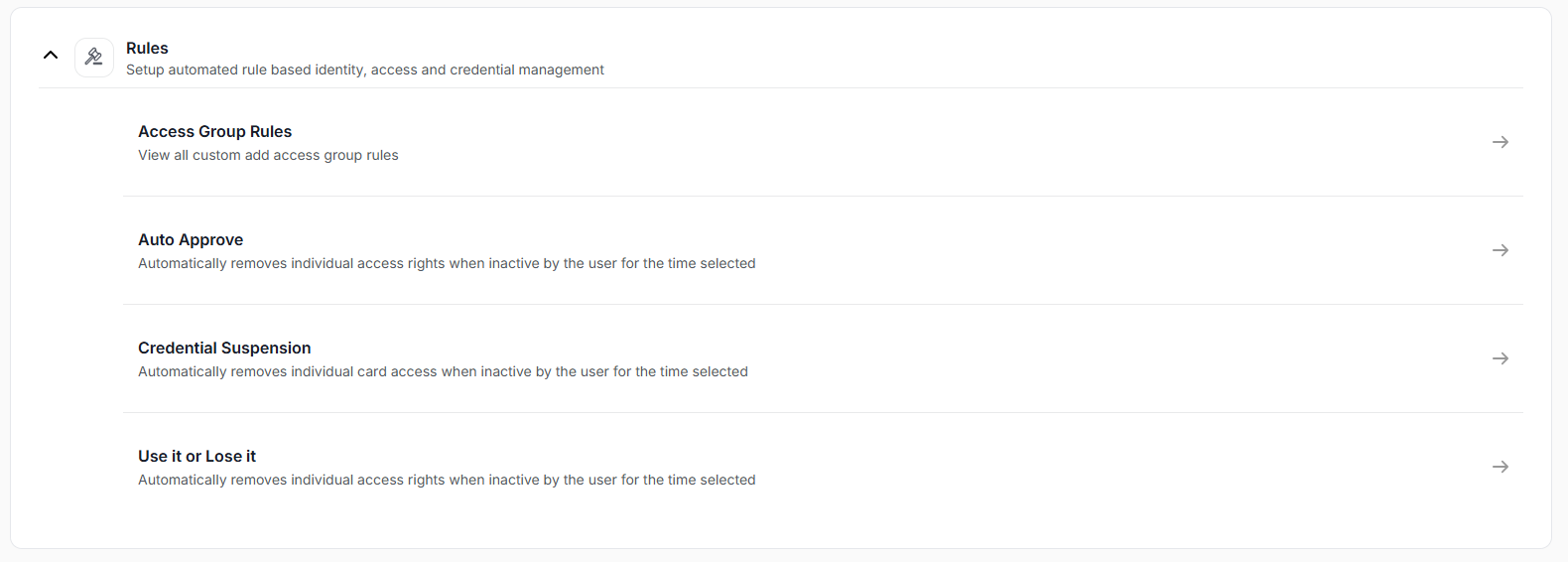Click the Rules section heading
This screenshot has height=562, width=1568.
(x=147, y=48)
